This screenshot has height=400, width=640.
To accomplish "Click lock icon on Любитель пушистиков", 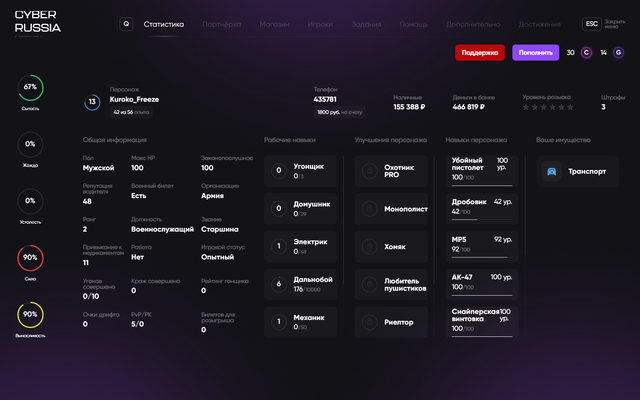I will click(x=369, y=284).
